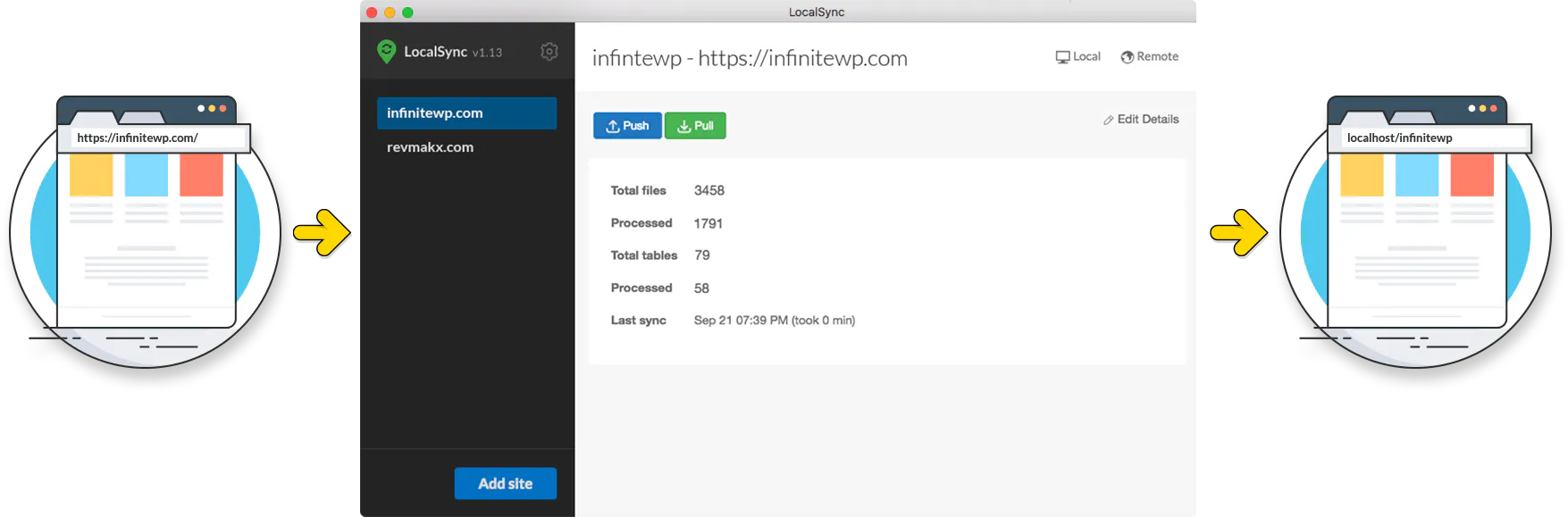Pull site from remote server
Image resolution: width=1568 pixels, height=517 pixels.
point(695,126)
